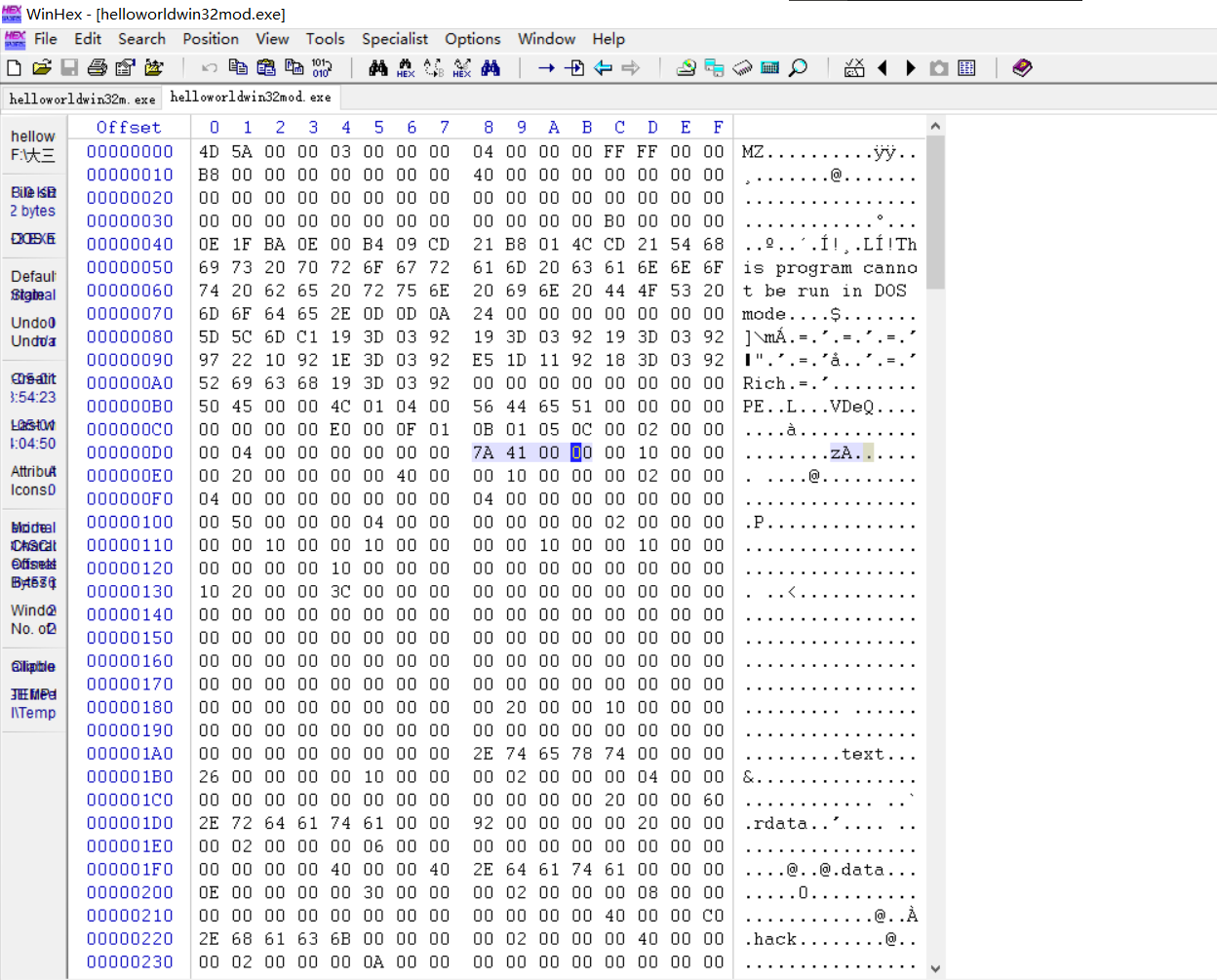
Task: Open the file Properties toolbar icon
Action: (125, 67)
